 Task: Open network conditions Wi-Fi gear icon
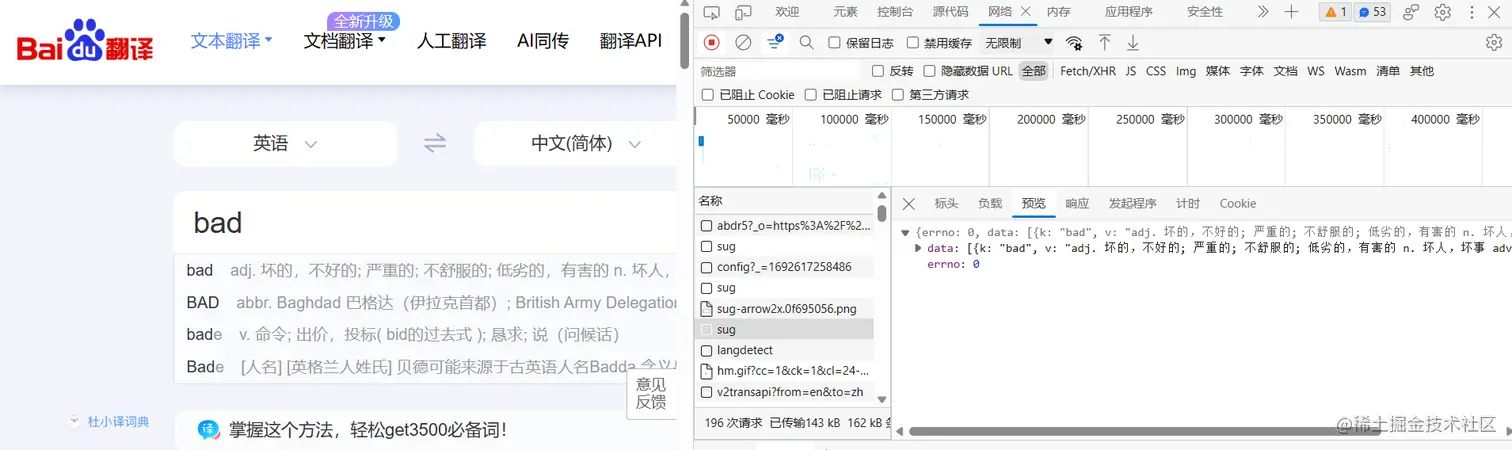1074,43
